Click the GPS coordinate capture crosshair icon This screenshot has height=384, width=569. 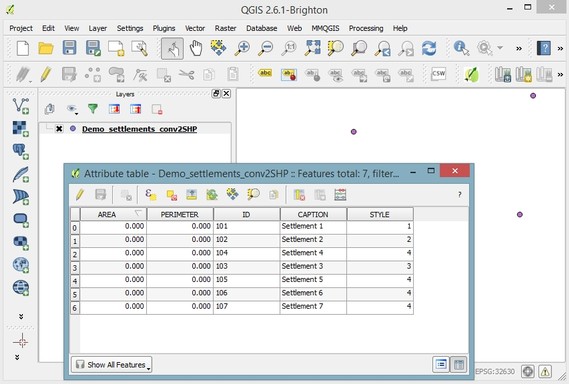coord(21,342)
